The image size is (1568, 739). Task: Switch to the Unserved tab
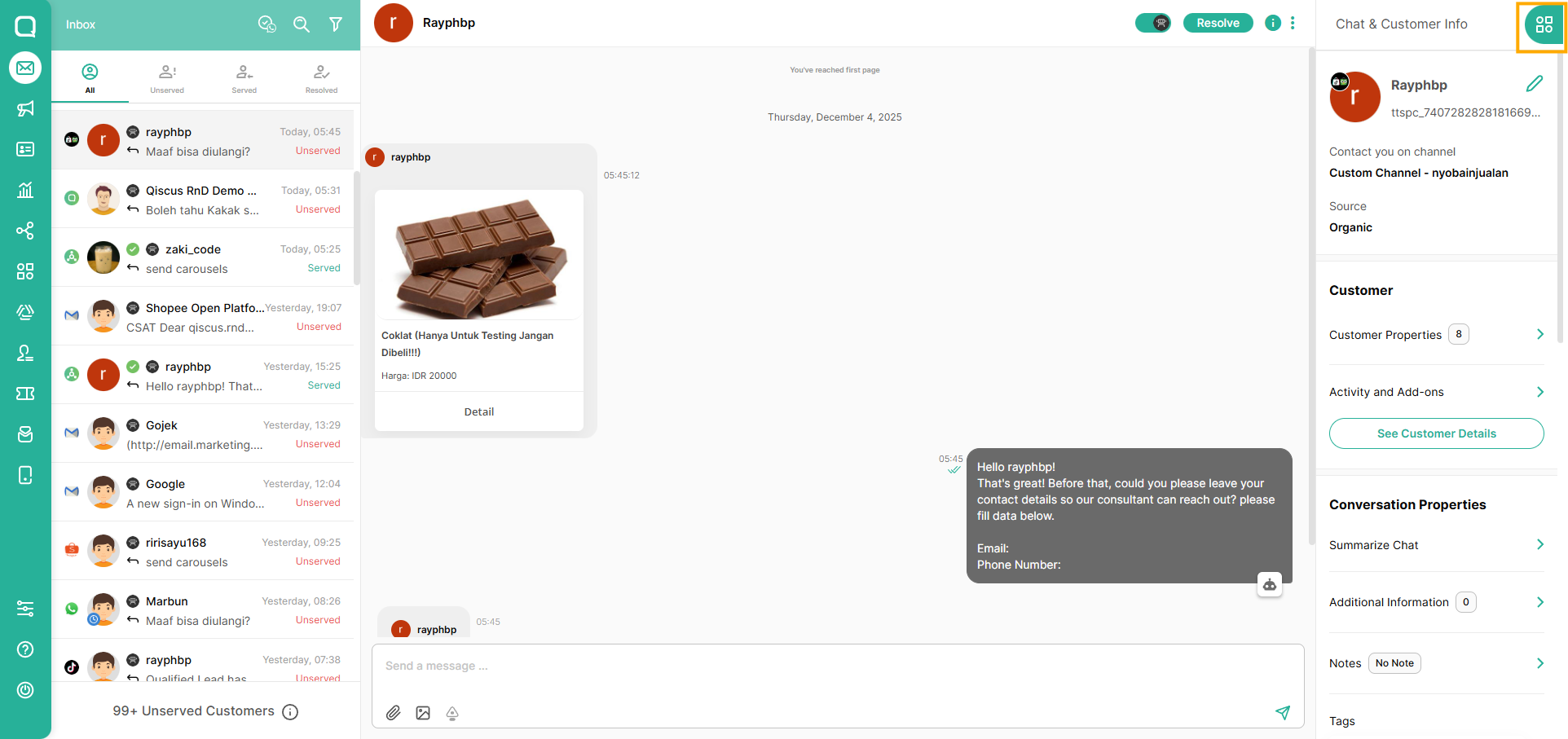167,78
